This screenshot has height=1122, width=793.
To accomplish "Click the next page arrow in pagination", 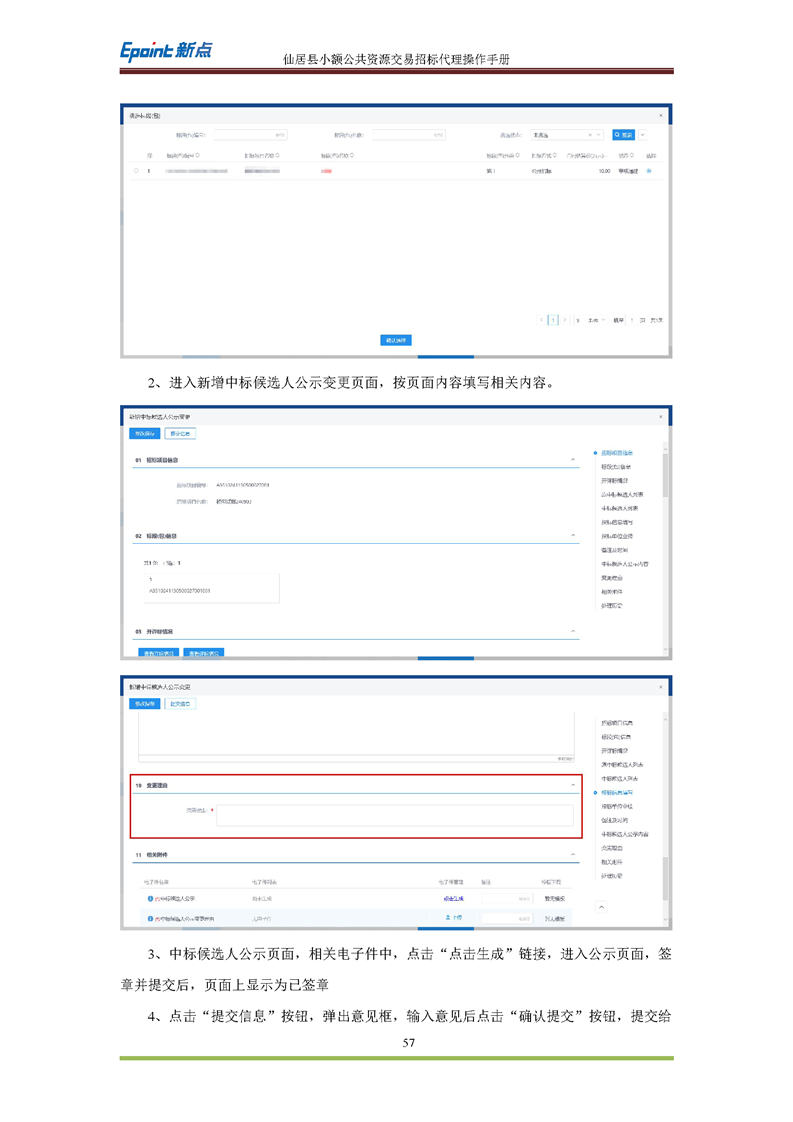I will [565, 320].
